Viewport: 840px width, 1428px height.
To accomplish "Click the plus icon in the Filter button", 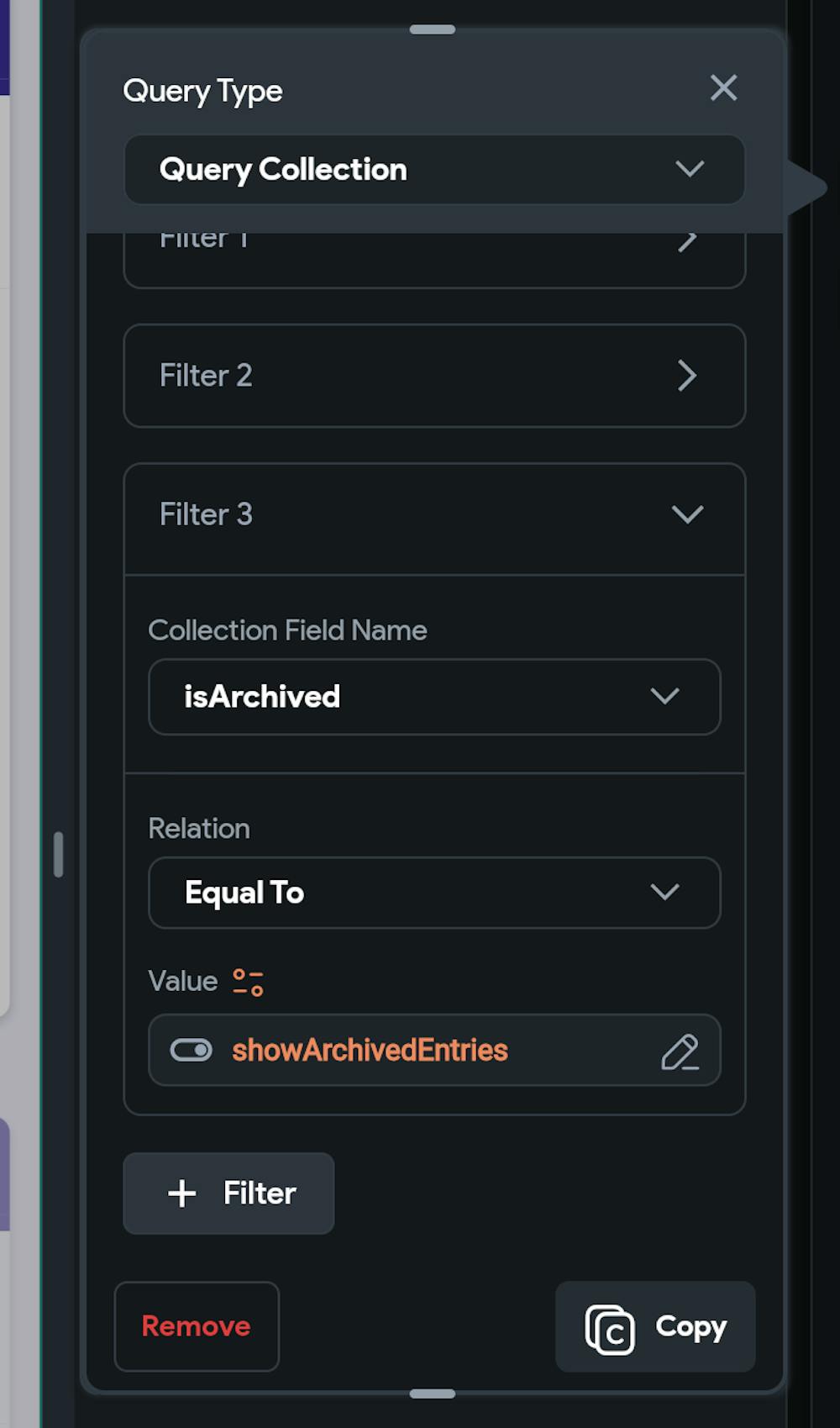I will click(181, 1194).
